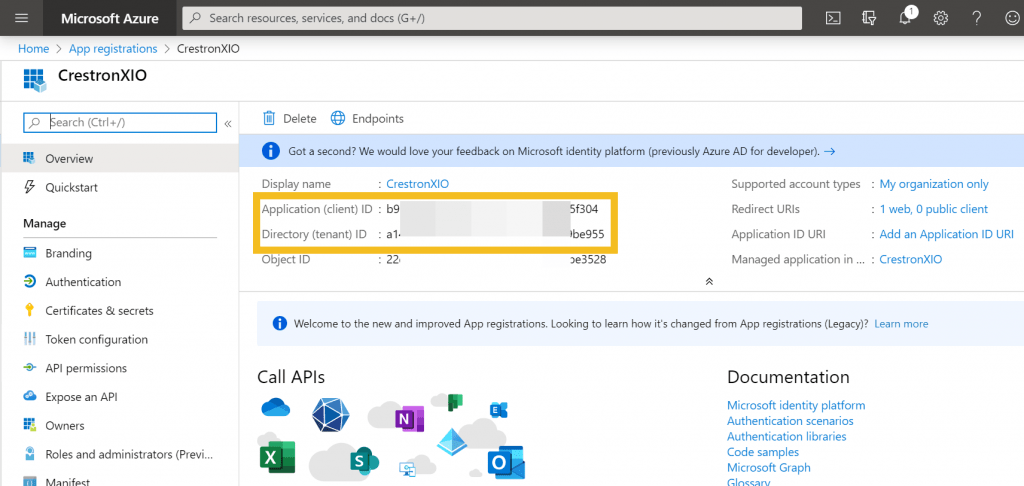1024x486 pixels.
Task: Open the notifications bell
Action: pyautogui.click(x=905, y=18)
